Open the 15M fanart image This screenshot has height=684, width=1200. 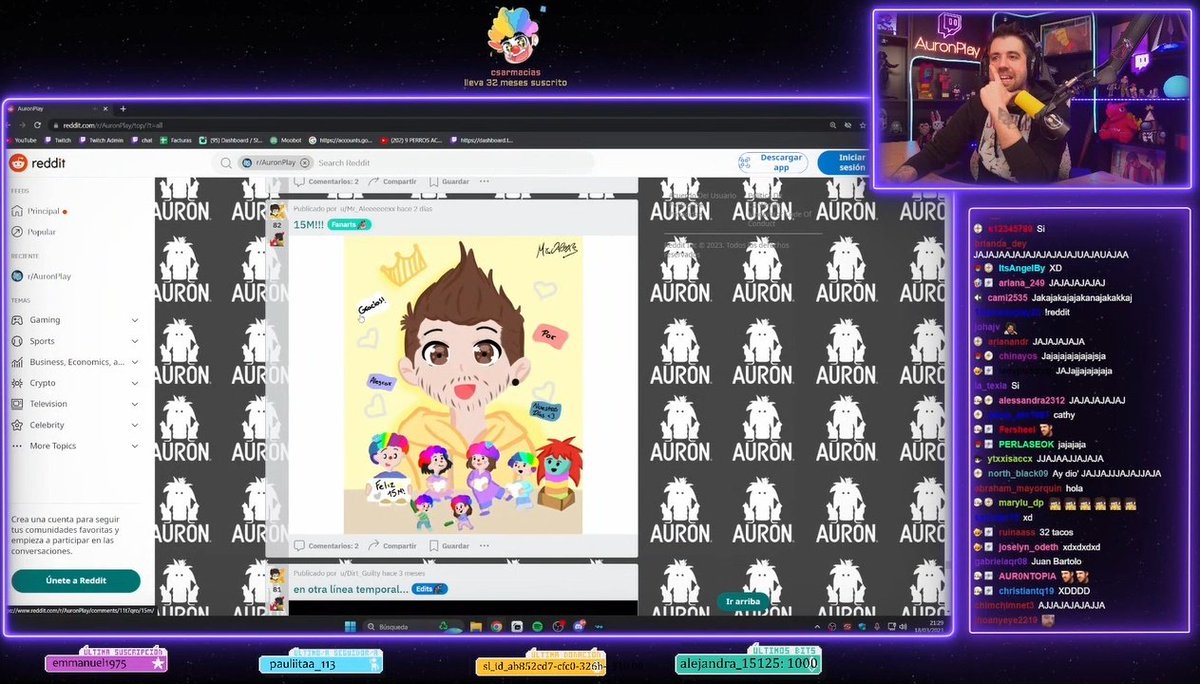463,386
